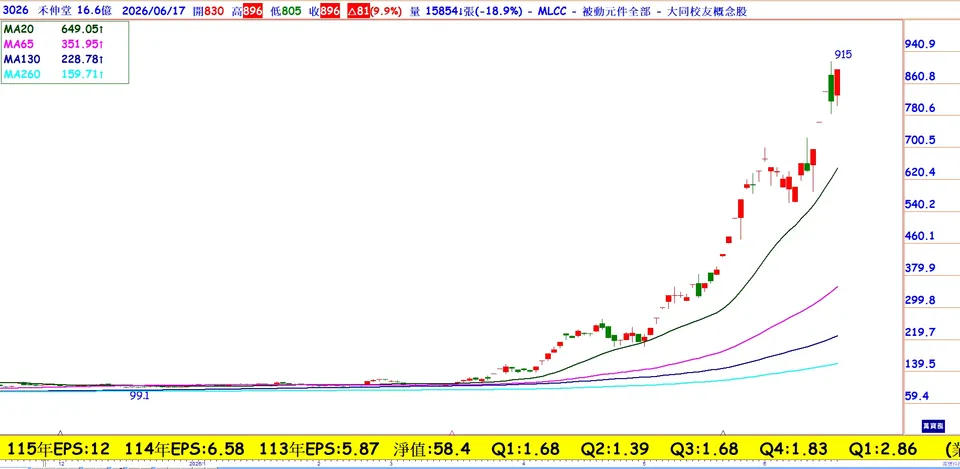Click the stock name 禾伸堂

coord(54,11)
